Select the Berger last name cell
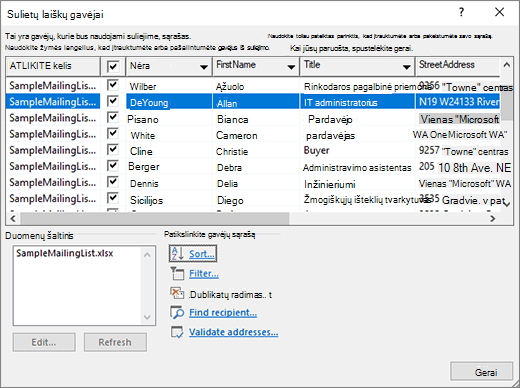Screen dimensions: 520x388 169,167
